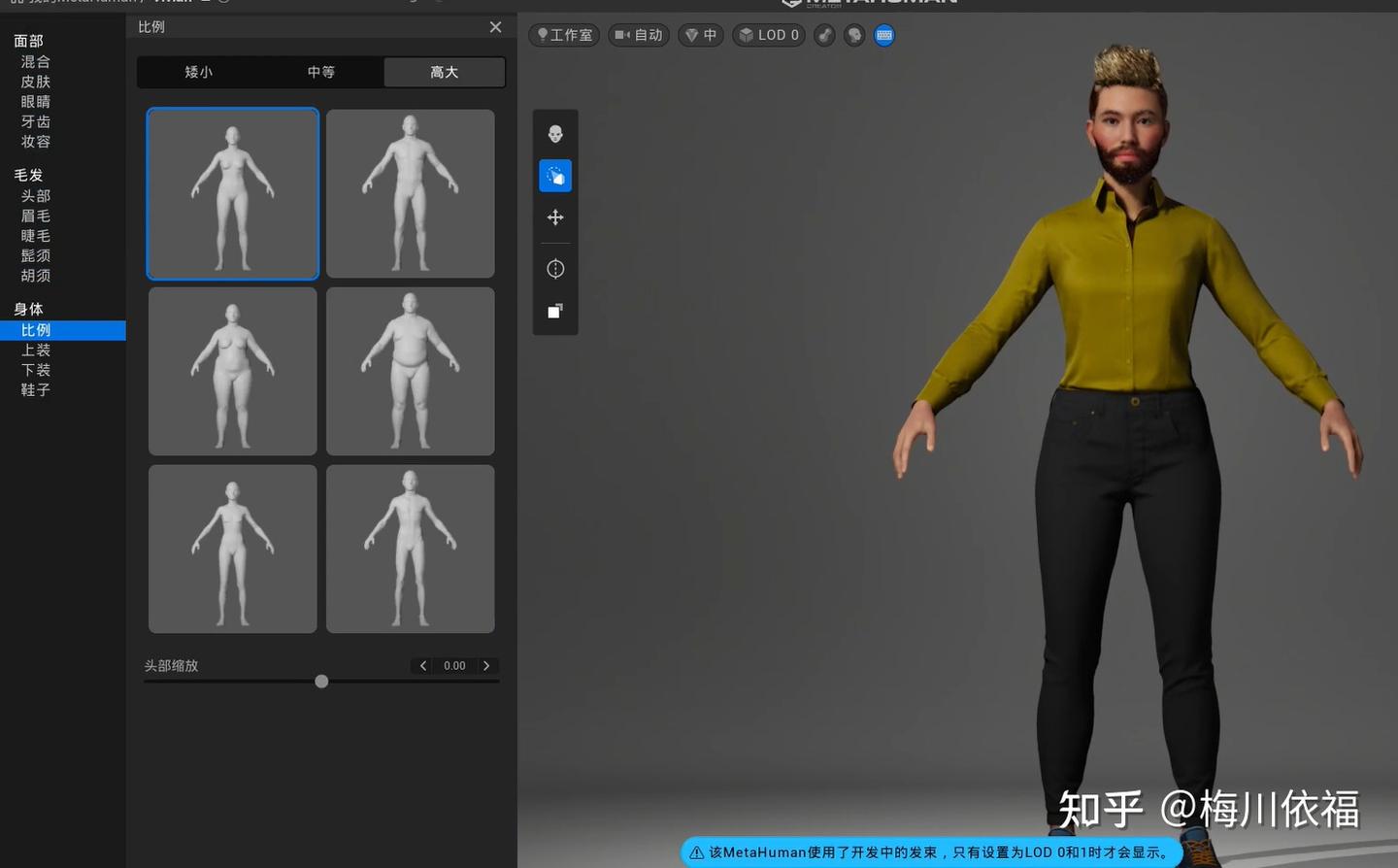Viewport: 1398px width, 868px height.
Task: Click the clay render preview icon
Action: coord(554,311)
